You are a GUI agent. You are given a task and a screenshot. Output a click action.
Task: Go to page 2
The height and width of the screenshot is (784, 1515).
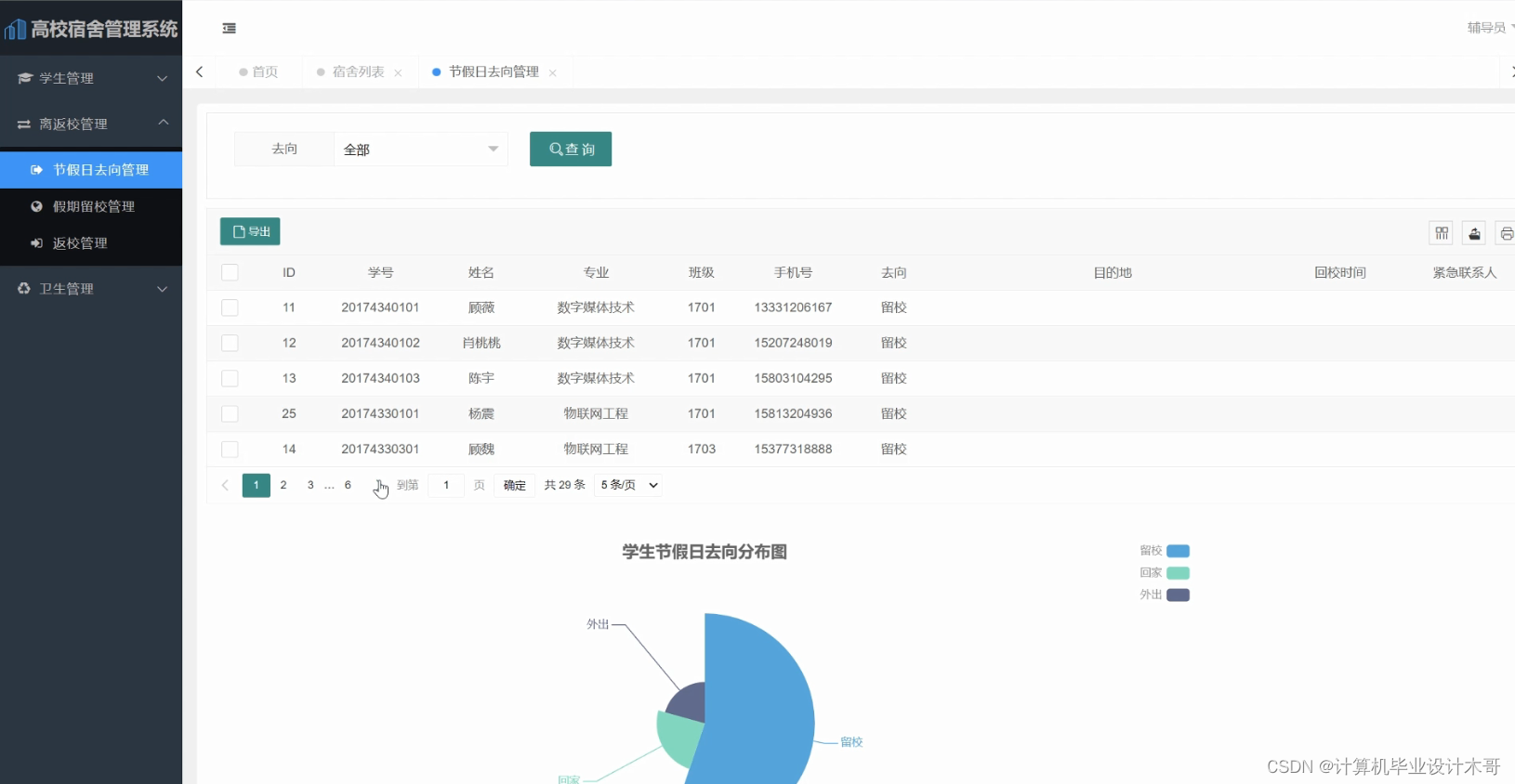pos(283,485)
